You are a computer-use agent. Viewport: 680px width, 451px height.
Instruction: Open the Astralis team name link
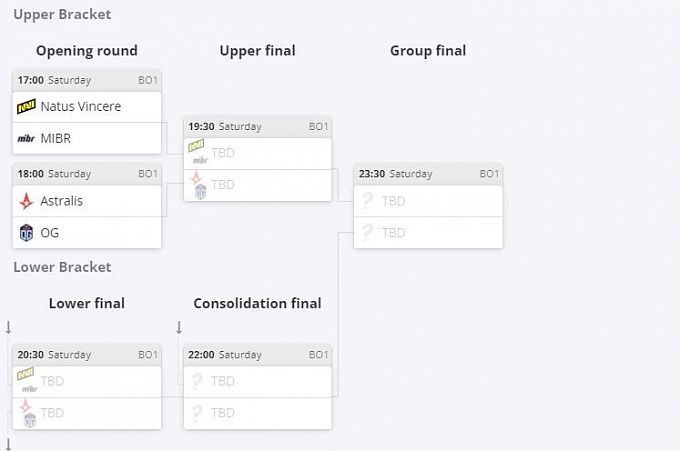click(x=62, y=201)
